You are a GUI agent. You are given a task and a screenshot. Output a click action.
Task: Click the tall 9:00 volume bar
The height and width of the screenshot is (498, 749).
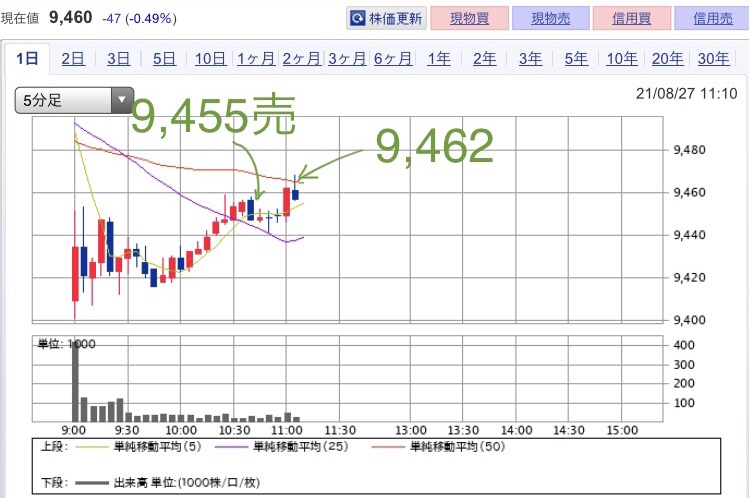point(75,380)
